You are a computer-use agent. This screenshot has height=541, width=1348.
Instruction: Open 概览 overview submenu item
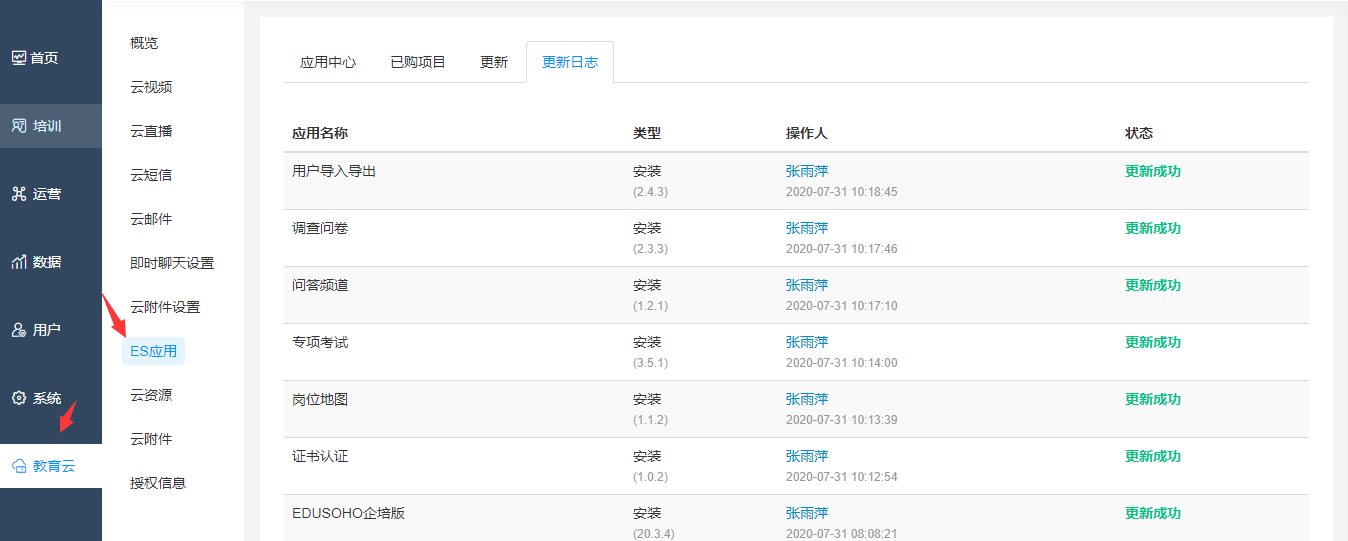144,43
